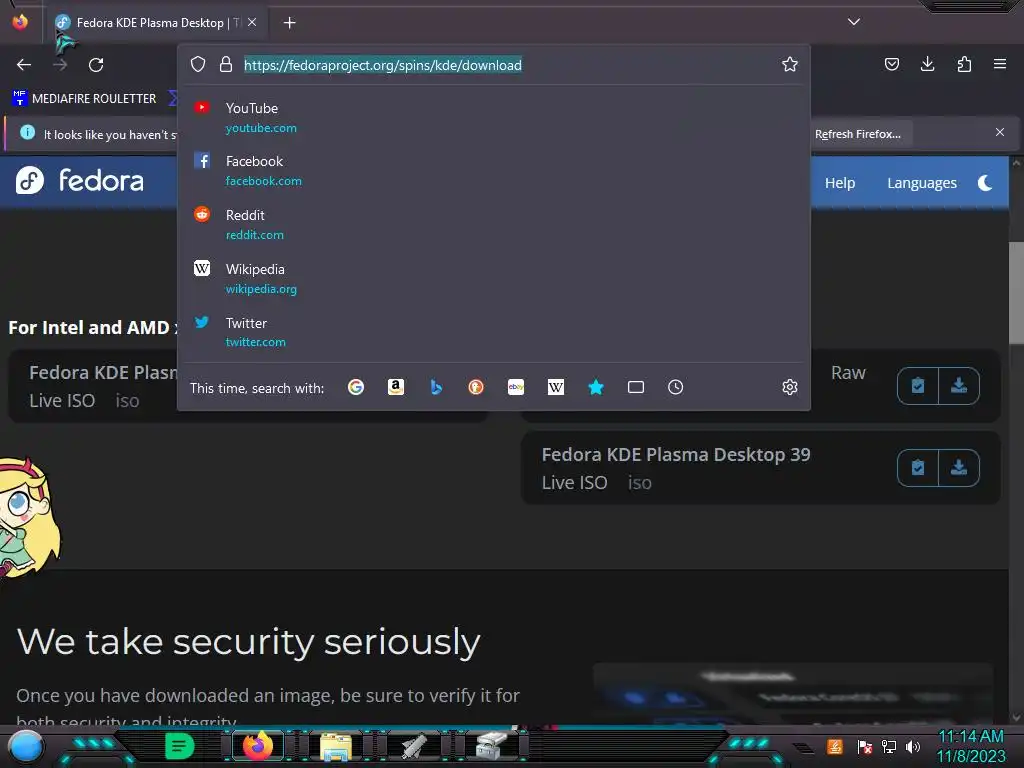
Task: Download the Raw image file
Action: pyautogui.click(x=959, y=386)
